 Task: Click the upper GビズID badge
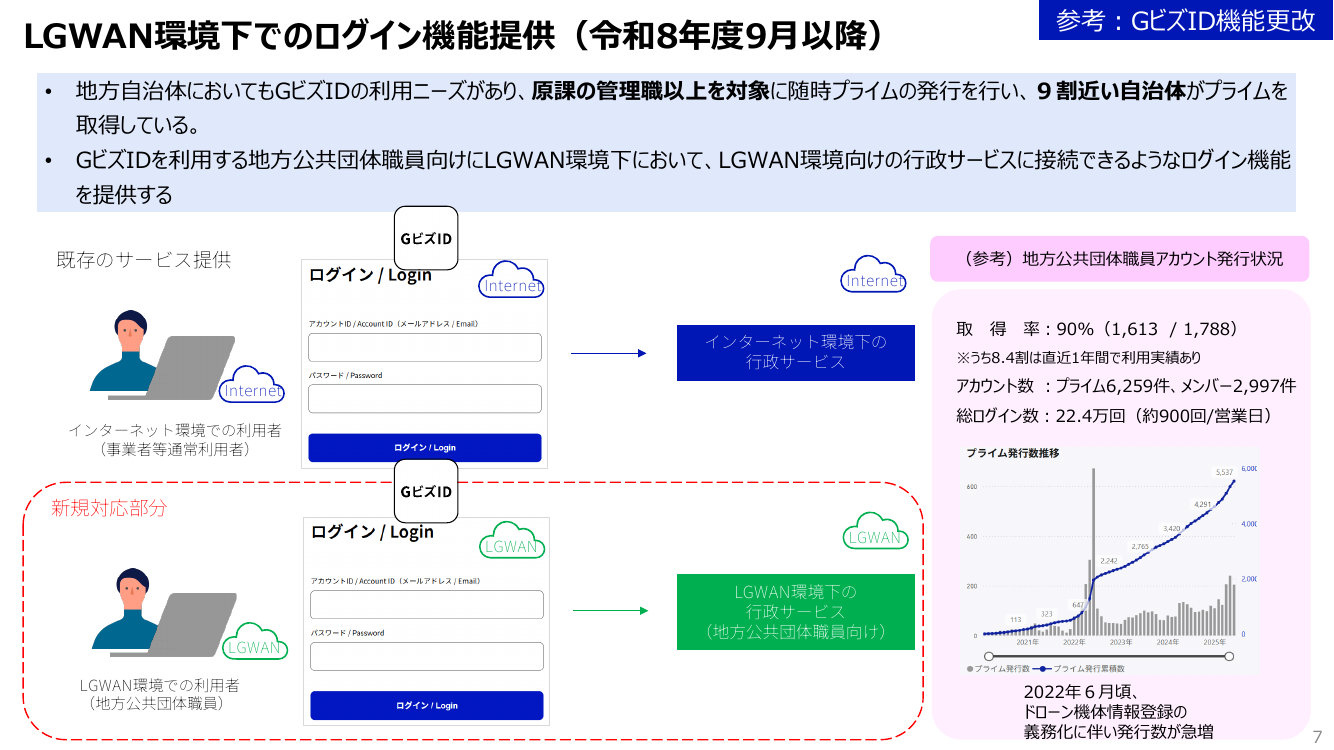426,238
